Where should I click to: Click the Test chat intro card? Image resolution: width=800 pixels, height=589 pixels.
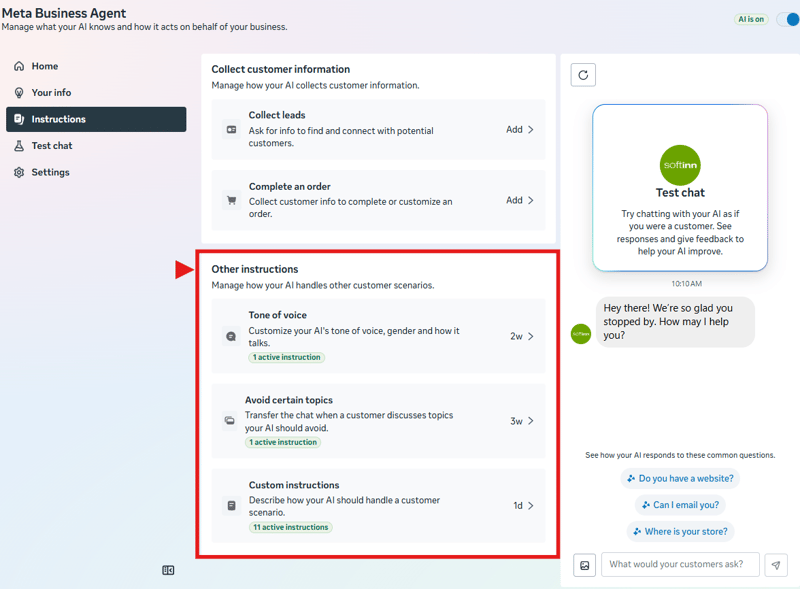[680, 188]
